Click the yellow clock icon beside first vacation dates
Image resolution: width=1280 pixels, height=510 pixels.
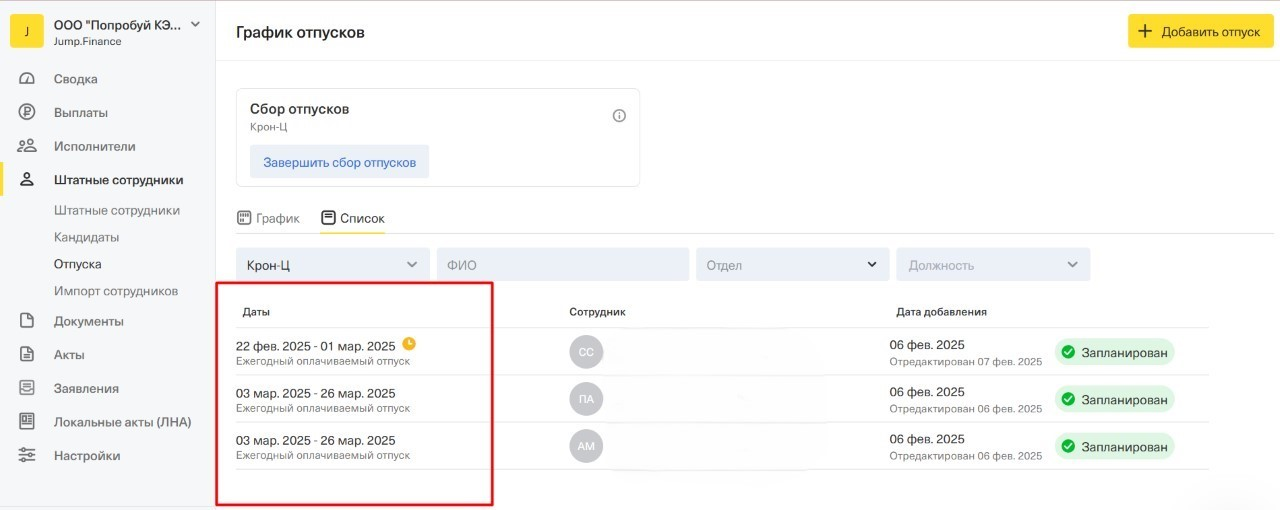pos(408,344)
